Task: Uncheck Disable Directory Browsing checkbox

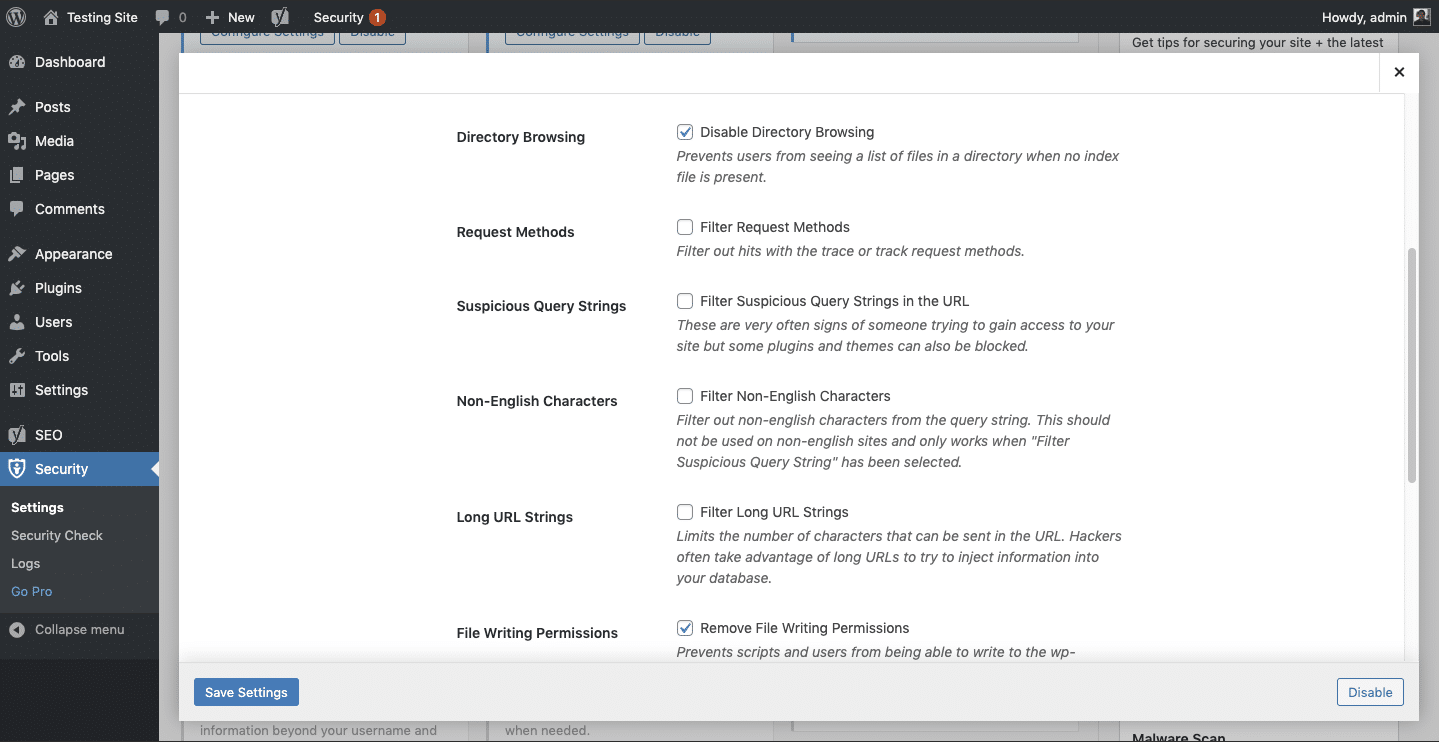Action: coord(685,132)
